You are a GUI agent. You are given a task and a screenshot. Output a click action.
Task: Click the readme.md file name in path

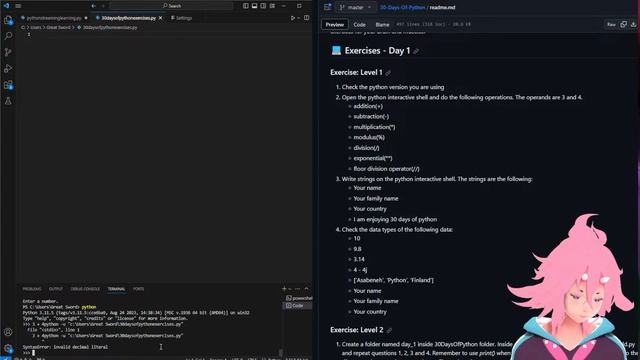click(442, 7)
